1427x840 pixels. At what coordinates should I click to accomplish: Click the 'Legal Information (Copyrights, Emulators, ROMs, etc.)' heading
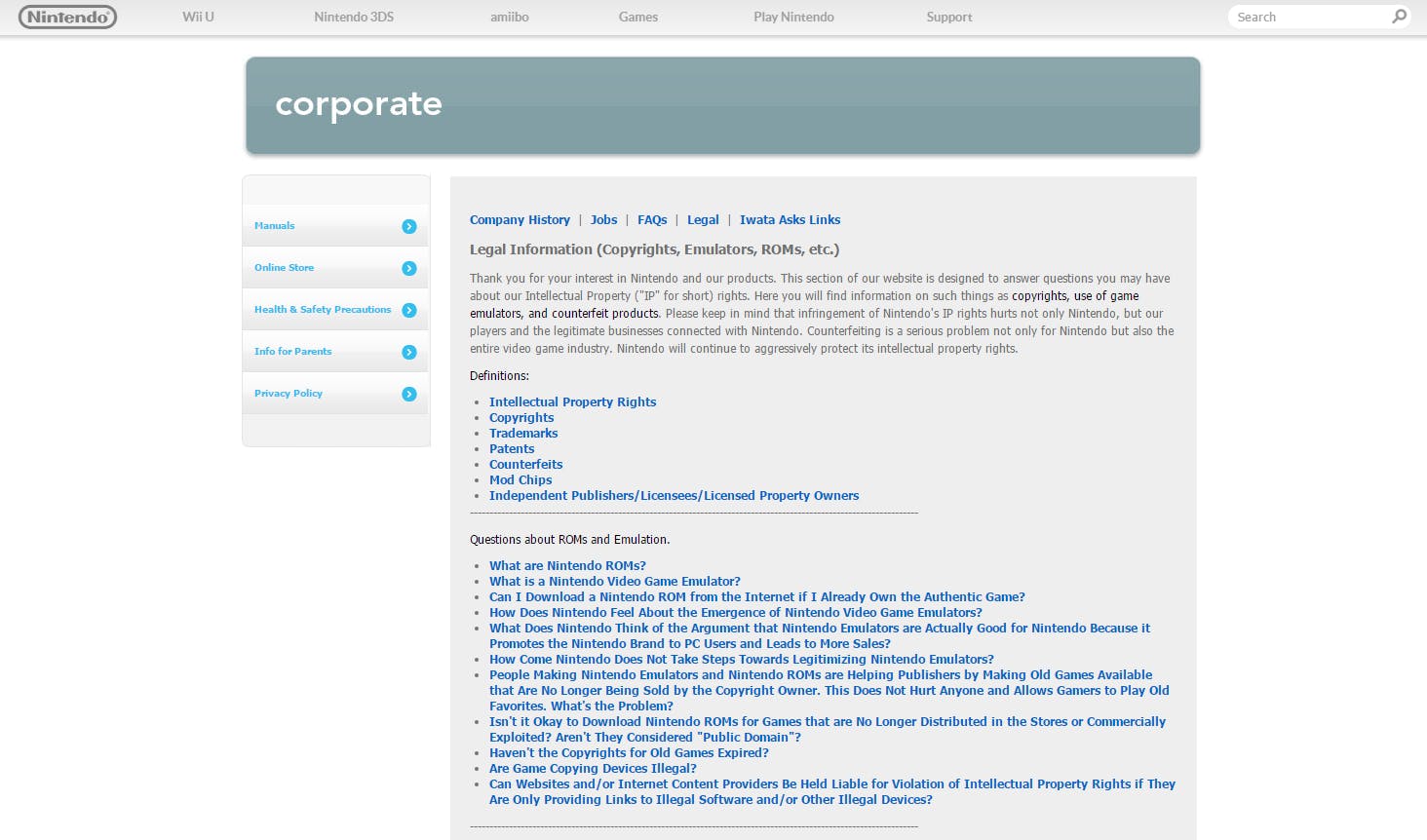(654, 249)
